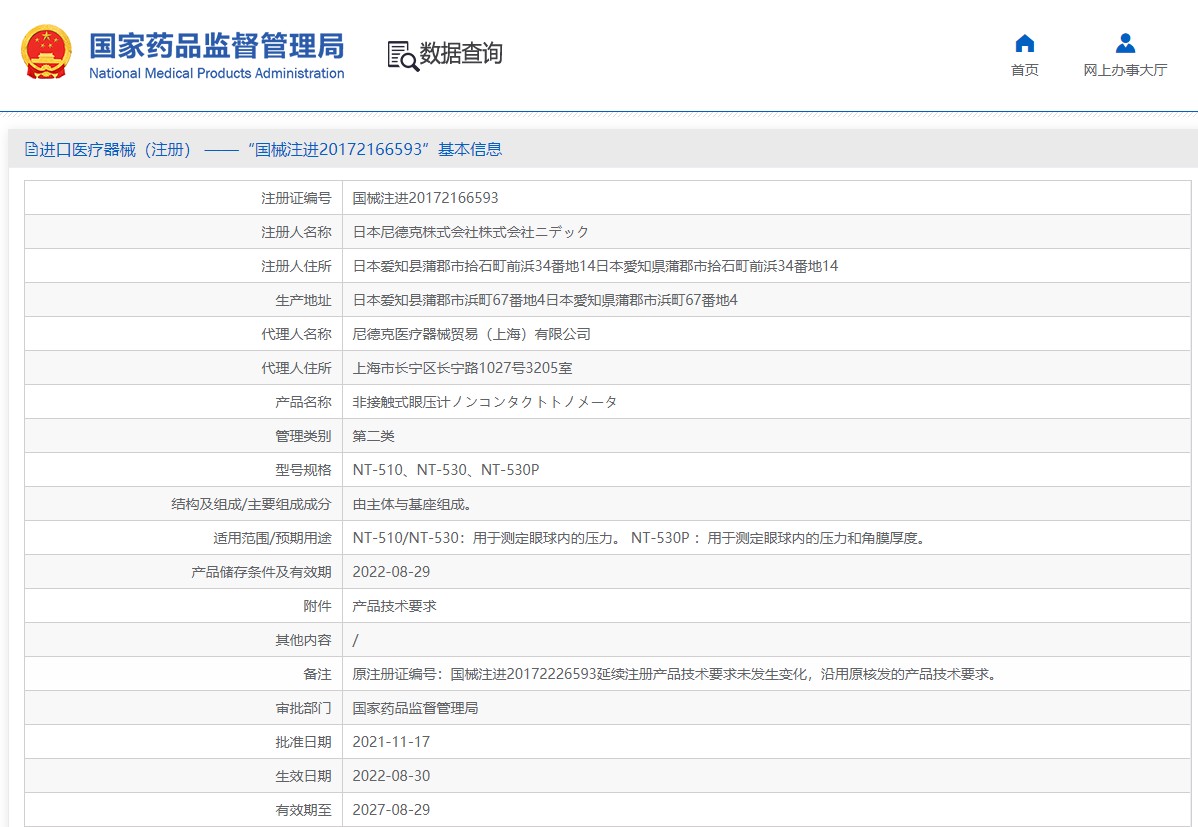Select the 适用范围 value about 眼球内的压力
This screenshot has height=827, width=1198.
[640, 538]
